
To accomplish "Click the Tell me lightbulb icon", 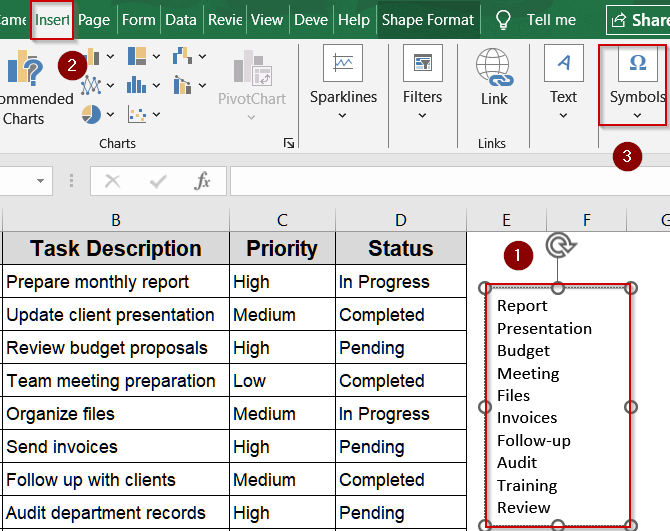I will click(503, 20).
